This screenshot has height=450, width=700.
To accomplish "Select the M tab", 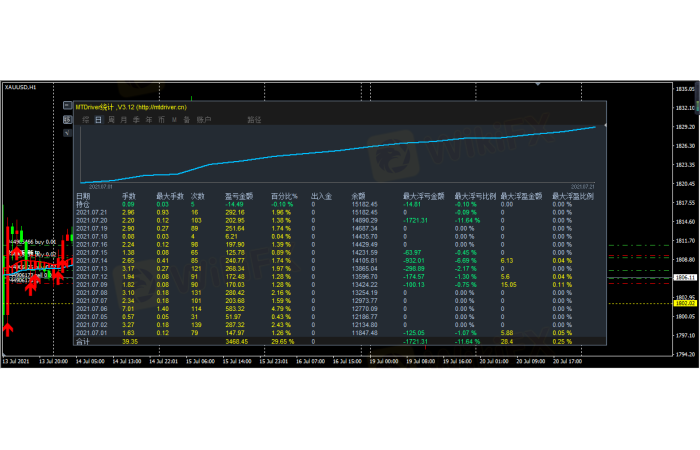I will coord(174,120).
